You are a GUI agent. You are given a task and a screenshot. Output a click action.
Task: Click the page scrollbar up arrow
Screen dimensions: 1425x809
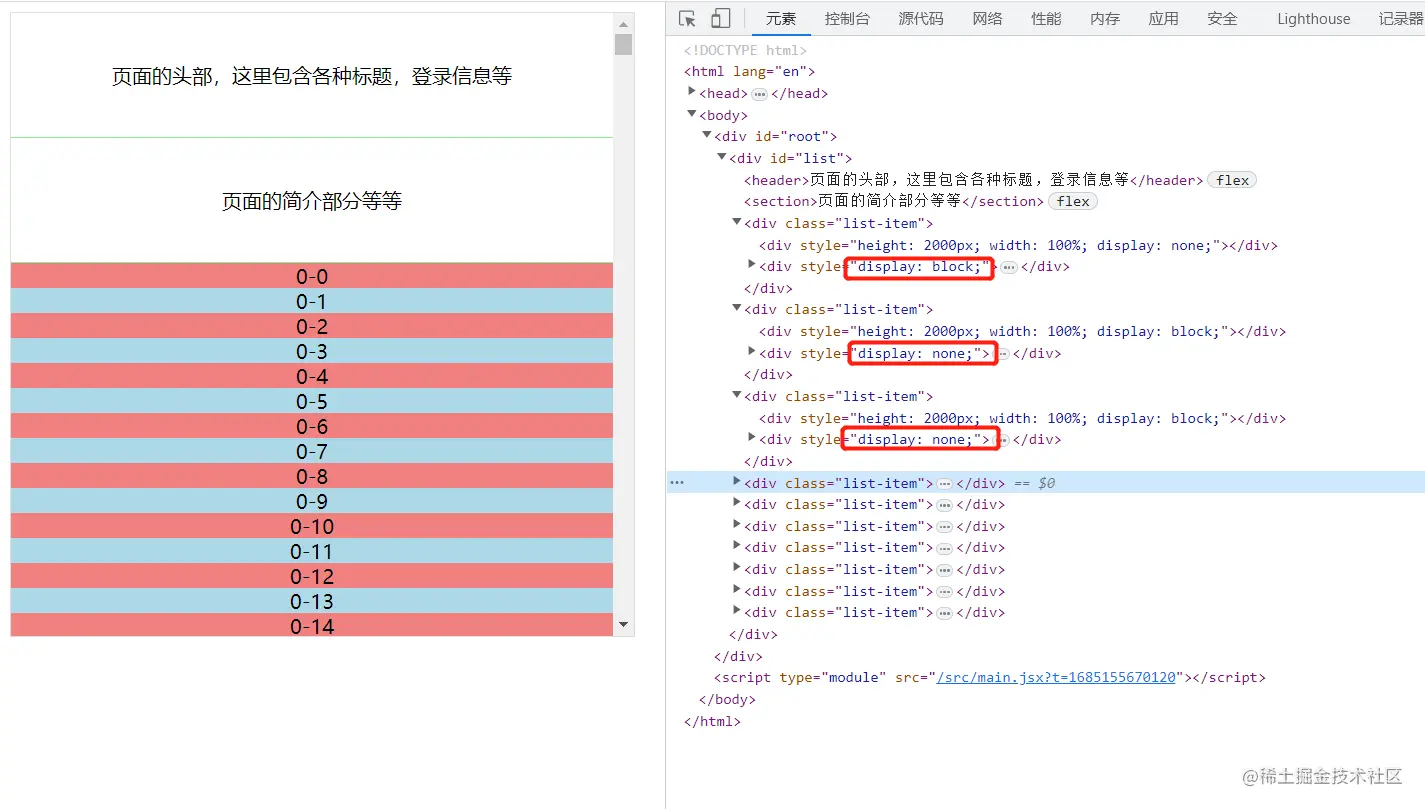point(624,23)
